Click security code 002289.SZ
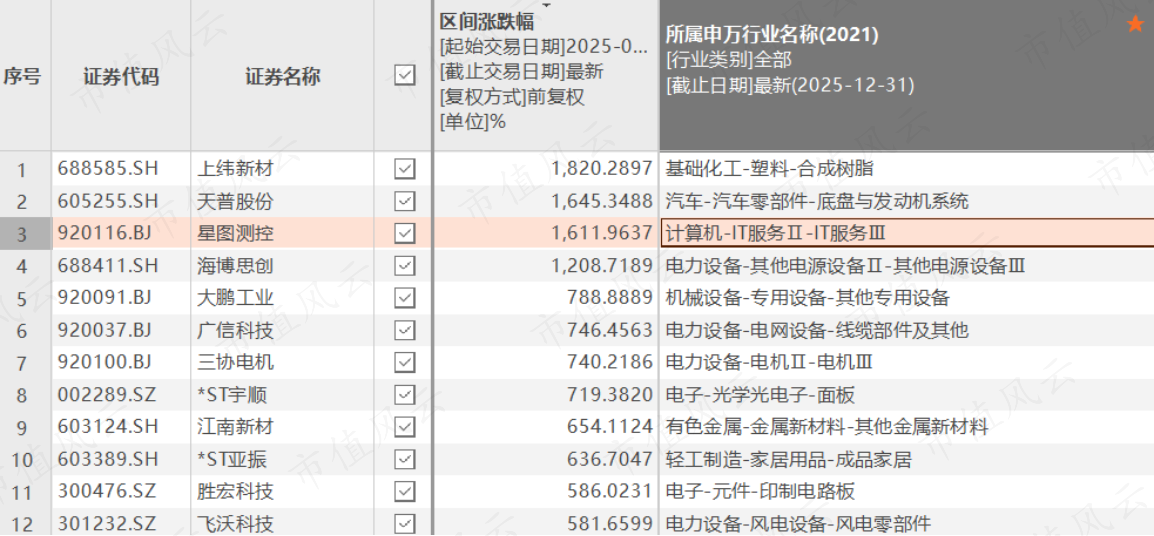This screenshot has height=536, width=1154. (107, 395)
